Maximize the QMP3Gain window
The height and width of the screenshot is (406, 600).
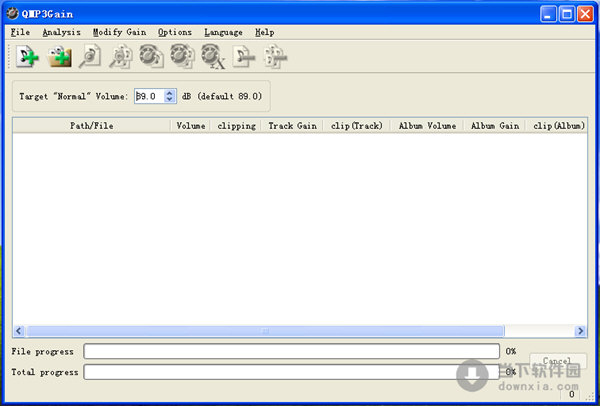567,14
